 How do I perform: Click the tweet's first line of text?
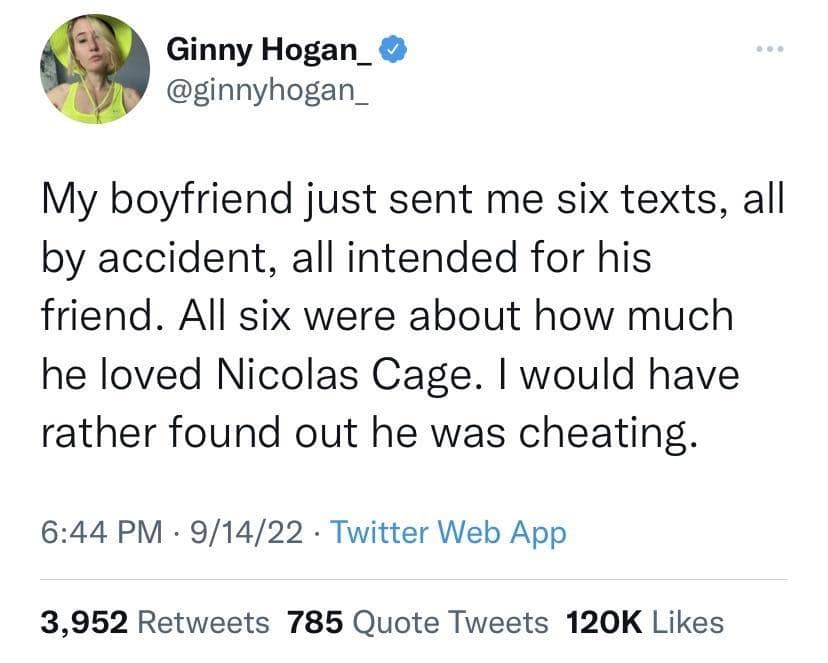pyautogui.click(x=413, y=200)
